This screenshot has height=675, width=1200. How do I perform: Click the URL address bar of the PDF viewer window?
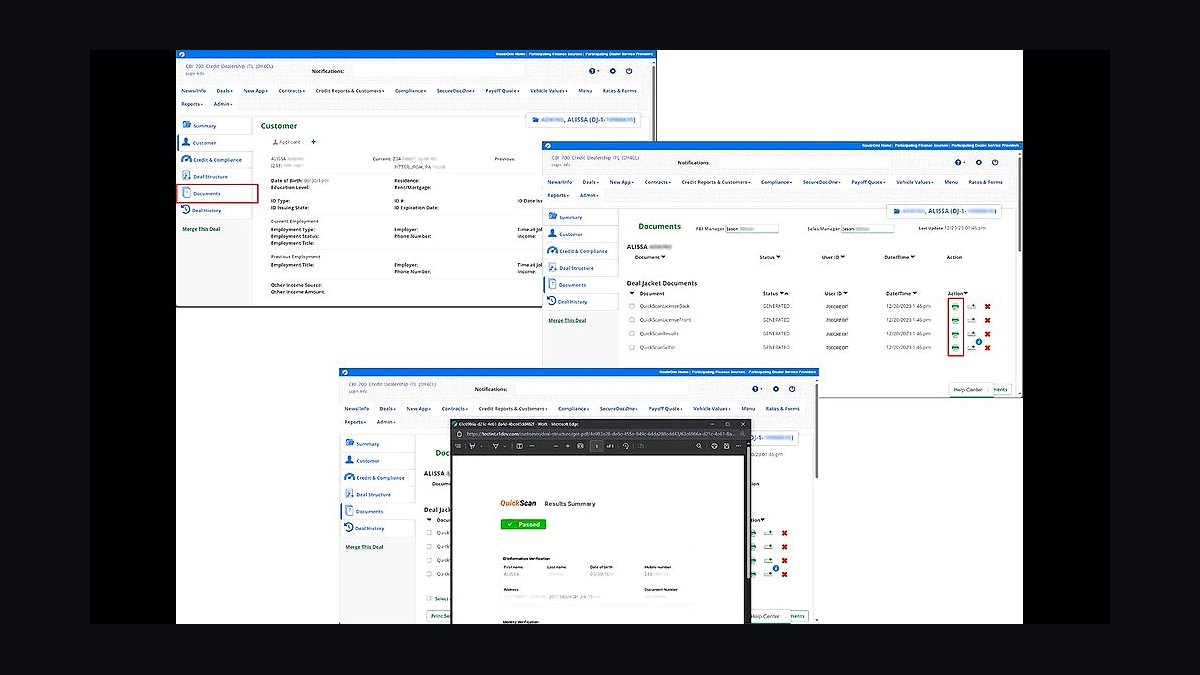[x=600, y=434]
